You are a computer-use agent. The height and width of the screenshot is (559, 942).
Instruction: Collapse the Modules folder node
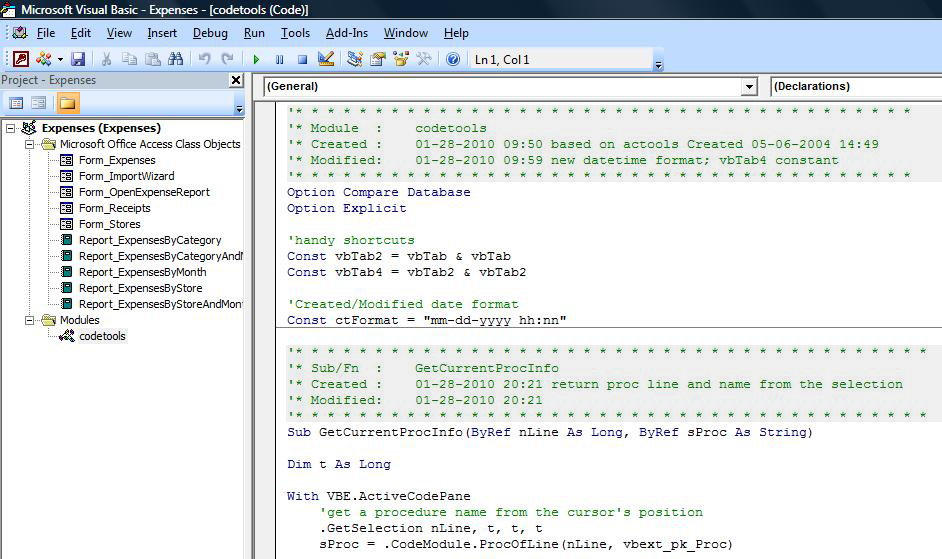tap(29, 320)
